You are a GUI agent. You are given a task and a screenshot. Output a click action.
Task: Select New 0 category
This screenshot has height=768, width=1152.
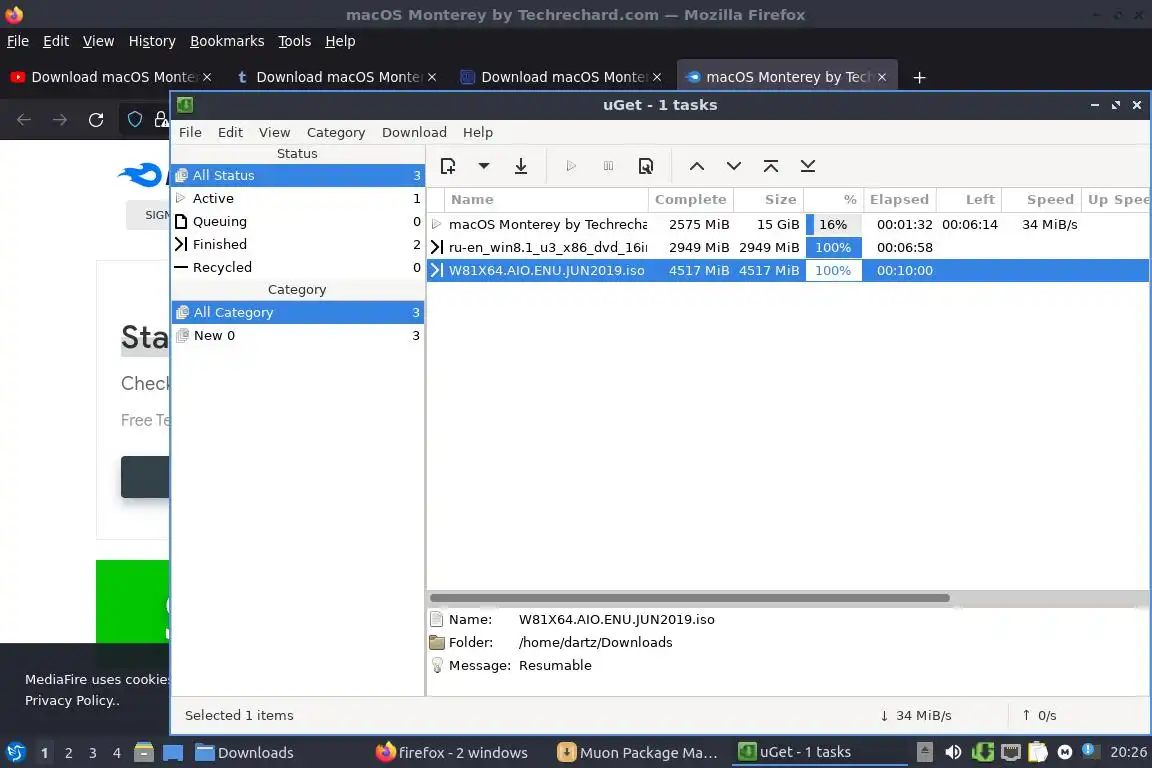(298, 335)
